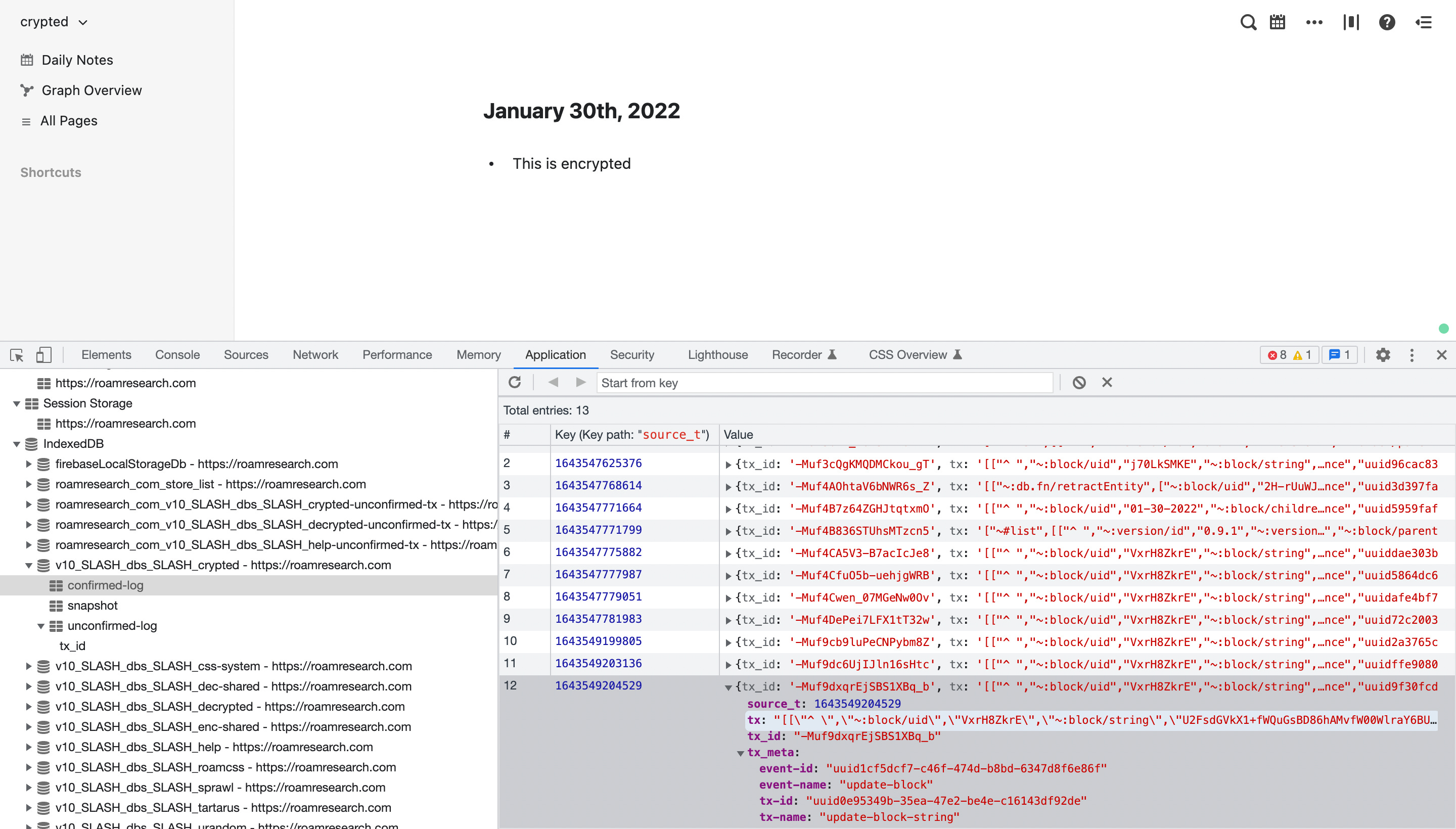The image size is (1456, 829).
Task: Open the calendar date picker icon
Action: pyautogui.click(x=1277, y=22)
